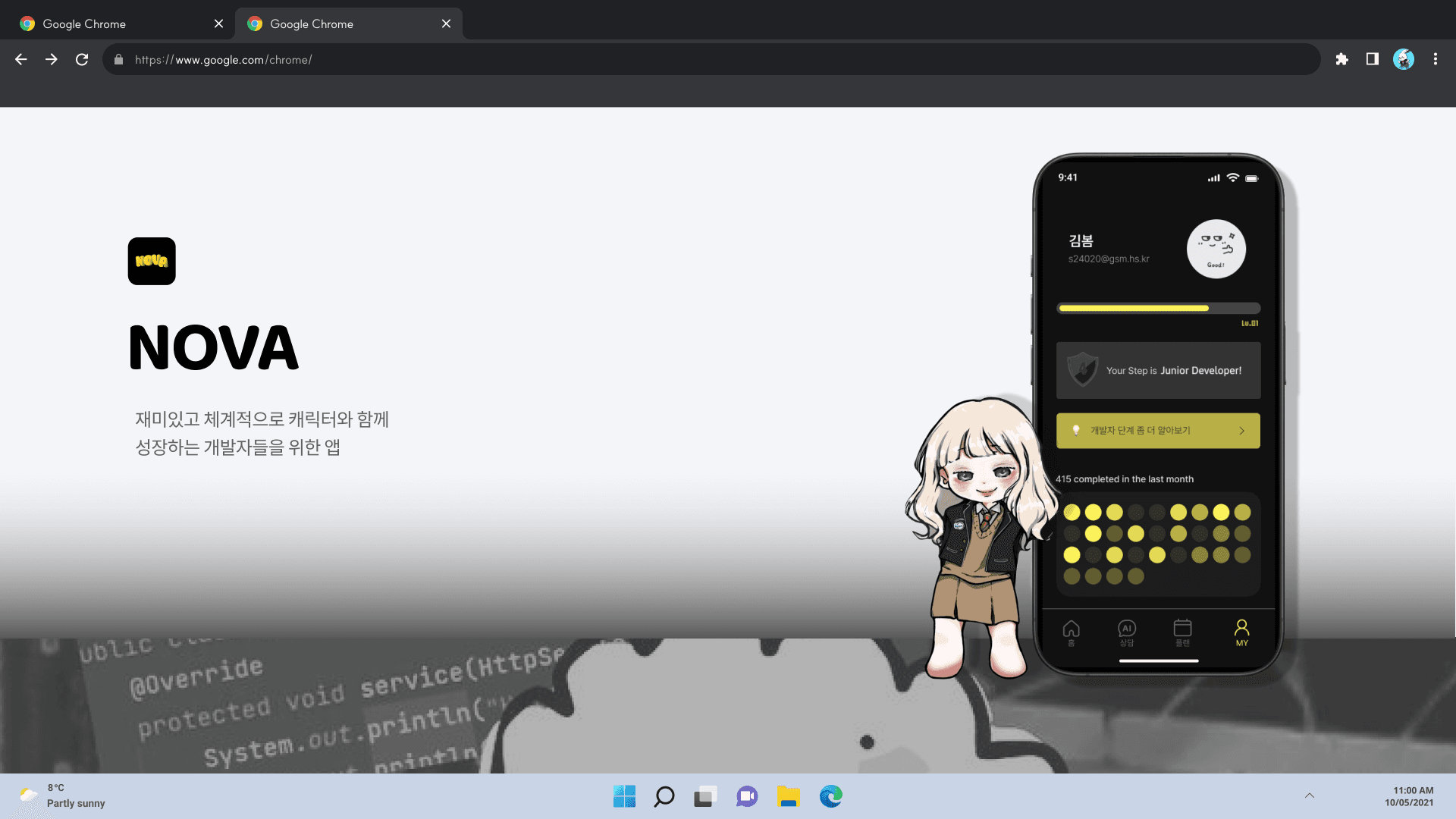Click '415 completed in the last month' text

(x=1125, y=479)
